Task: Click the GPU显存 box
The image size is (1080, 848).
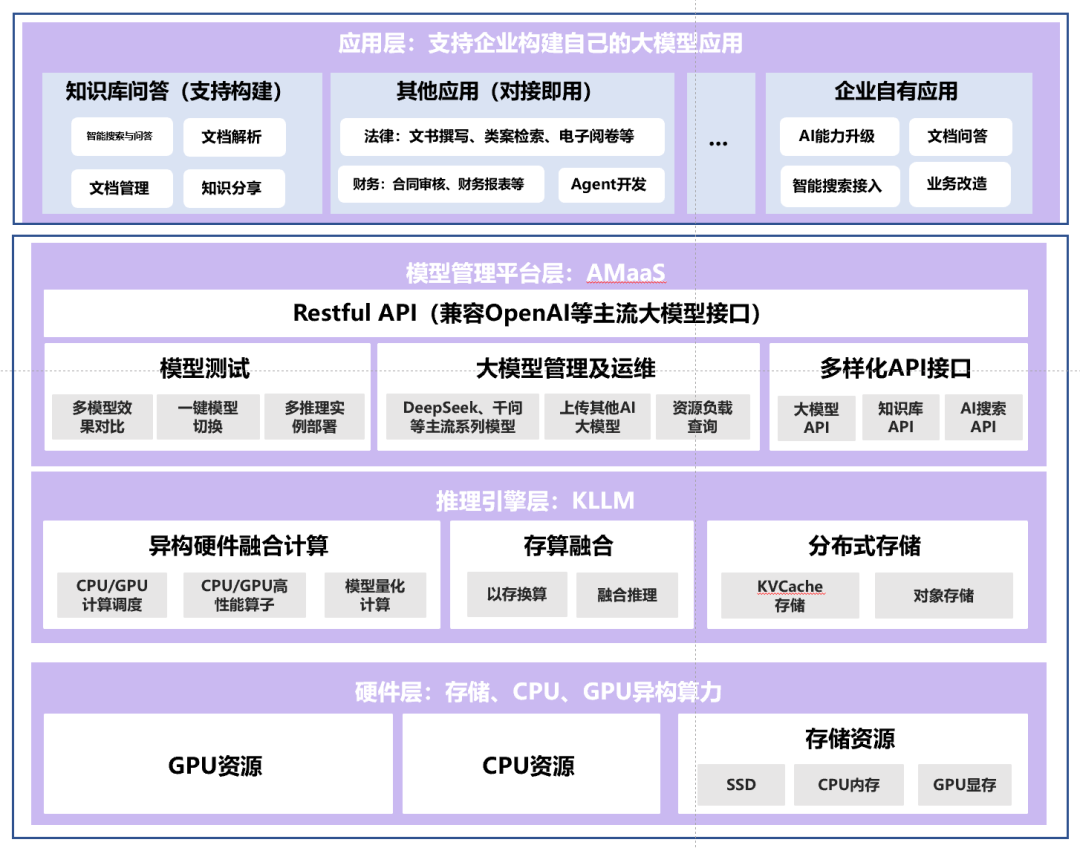Action: coord(964,785)
